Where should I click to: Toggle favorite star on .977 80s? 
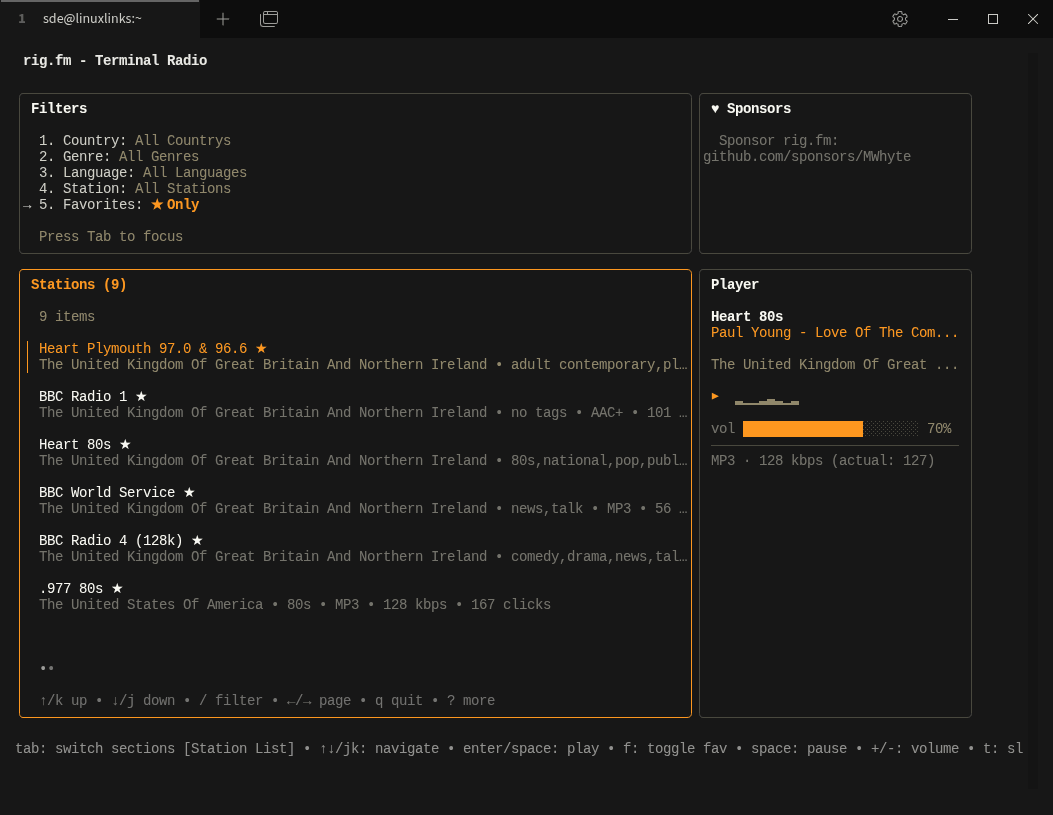(x=117, y=589)
